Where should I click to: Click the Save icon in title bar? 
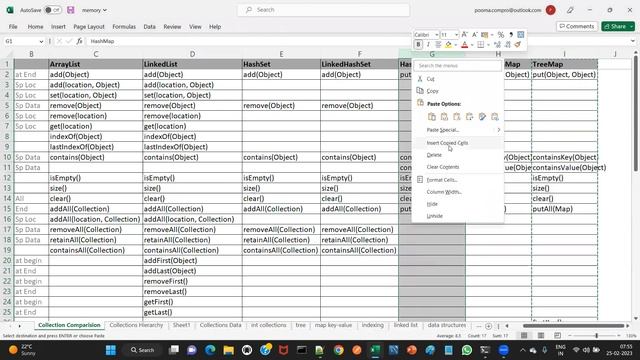point(71,10)
